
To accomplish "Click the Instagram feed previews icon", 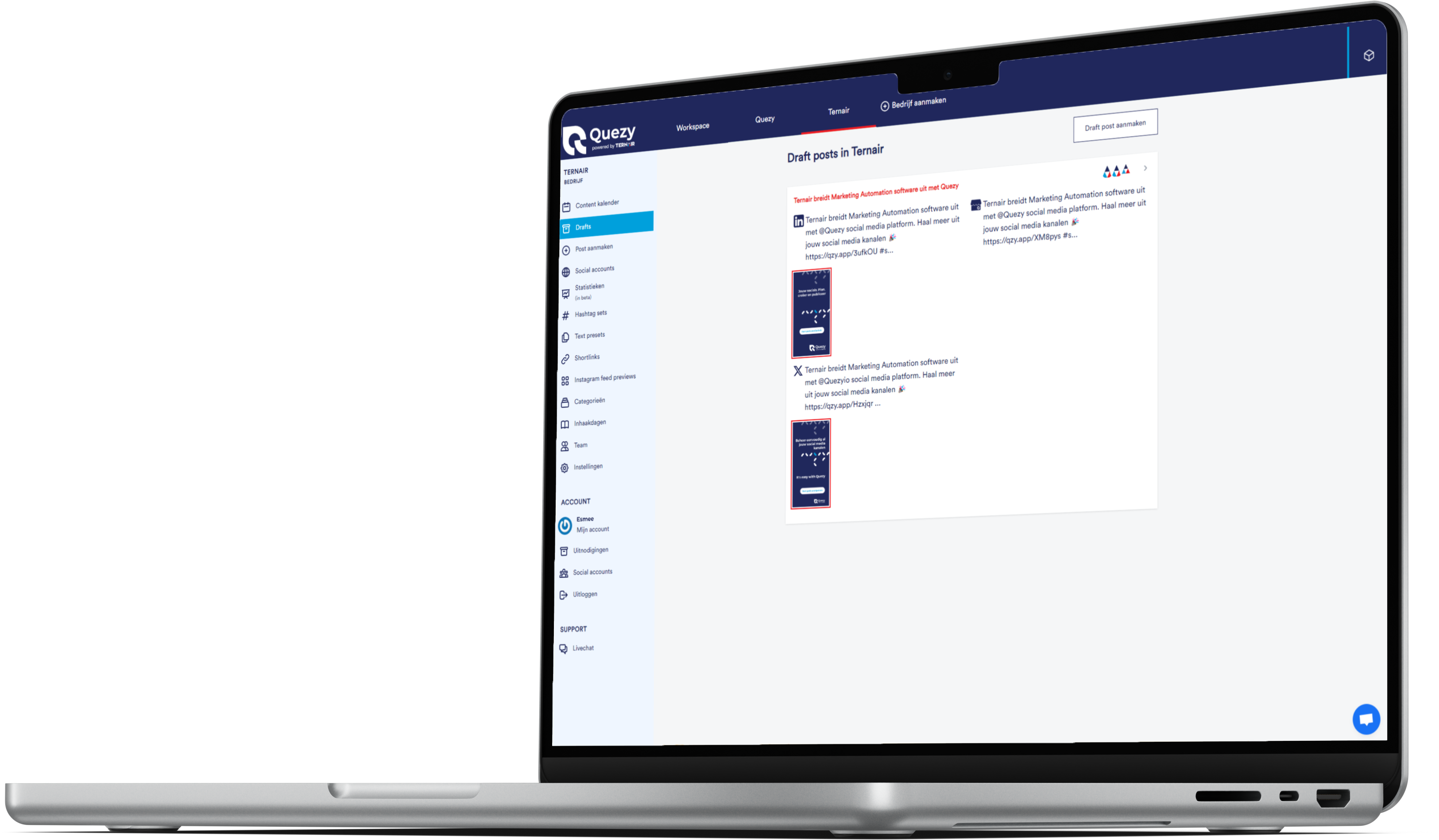I will tap(565, 379).
